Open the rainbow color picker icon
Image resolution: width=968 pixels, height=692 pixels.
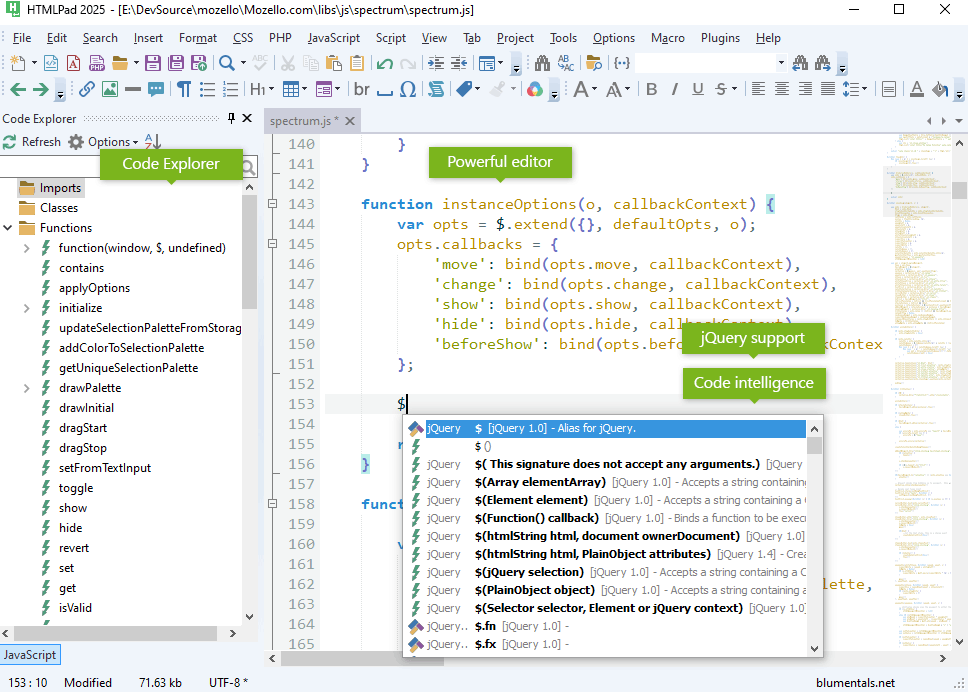534,89
